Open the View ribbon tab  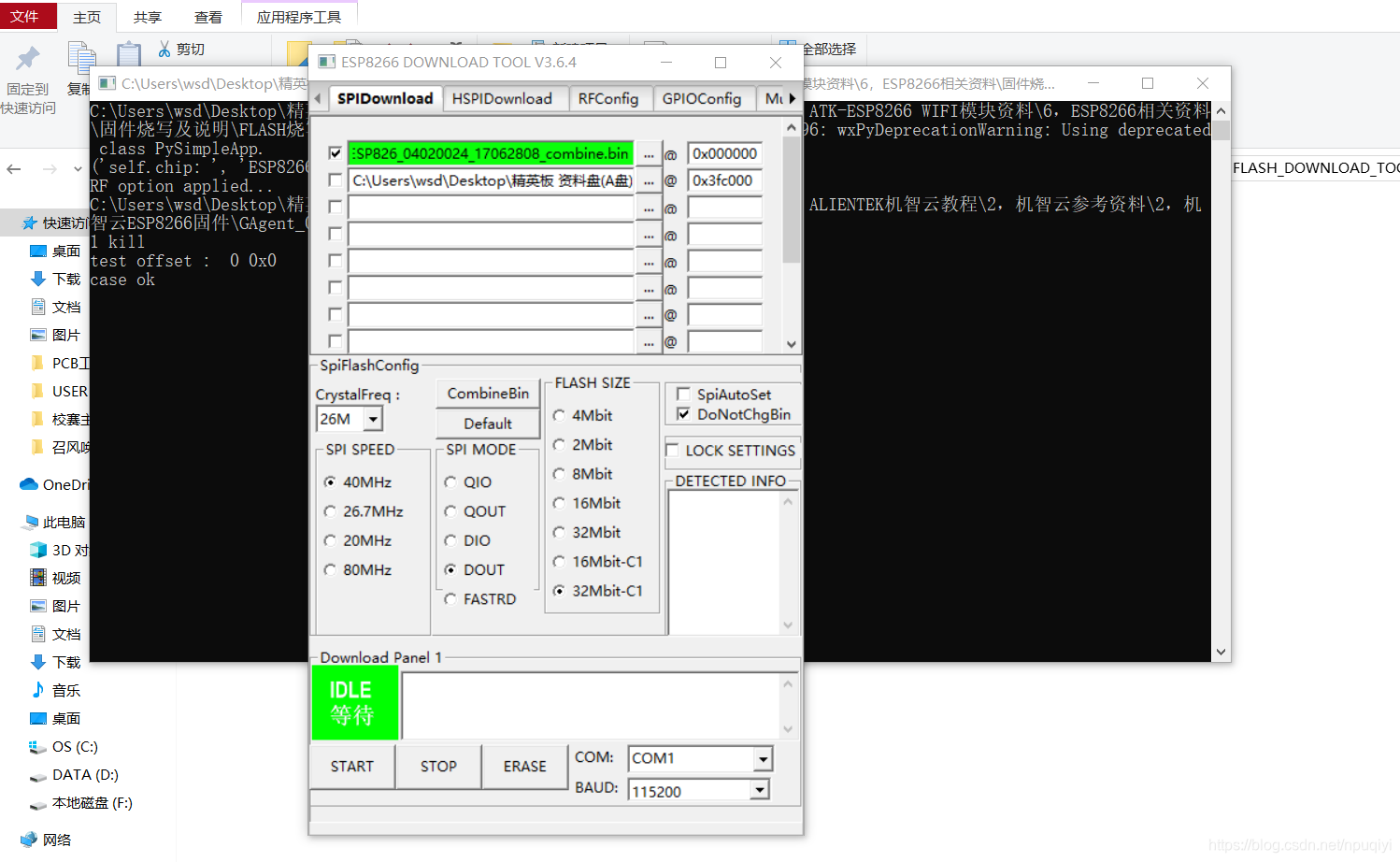(208, 17)
